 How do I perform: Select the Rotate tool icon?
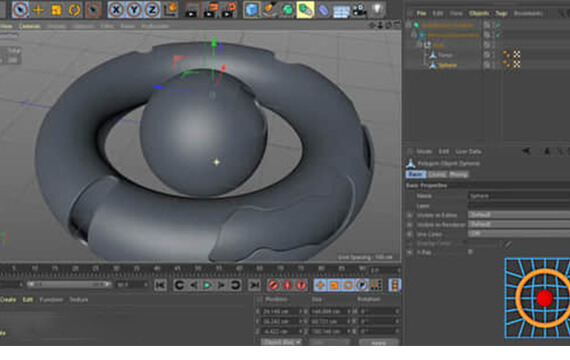click(74, 9)
